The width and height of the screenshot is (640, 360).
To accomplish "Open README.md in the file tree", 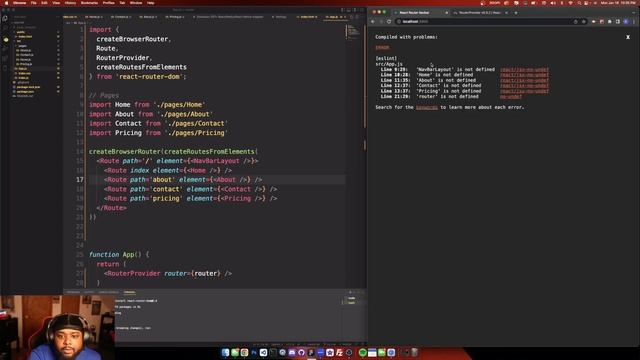I will (24, 96).
